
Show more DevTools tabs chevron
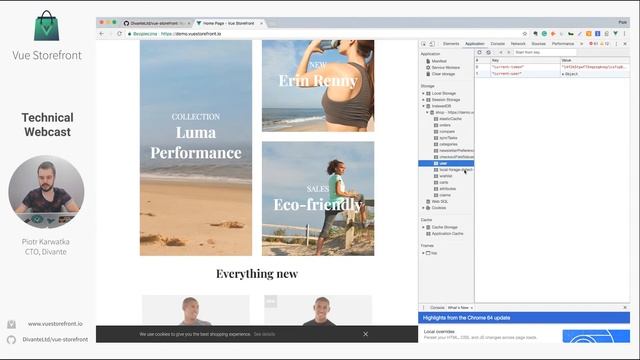[582, 44]
